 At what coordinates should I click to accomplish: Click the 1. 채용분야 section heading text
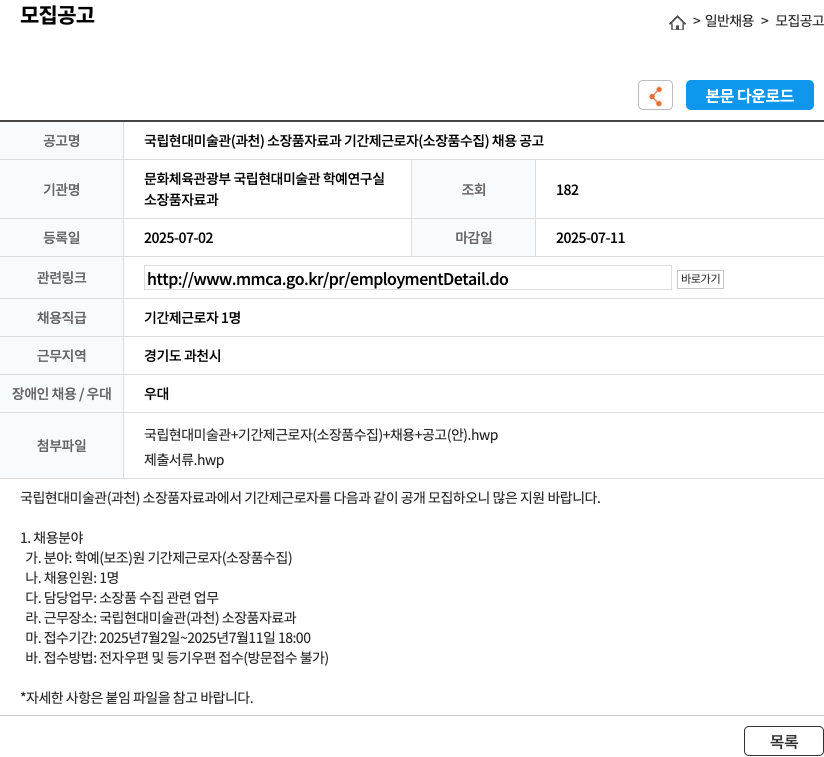(52, 538)
